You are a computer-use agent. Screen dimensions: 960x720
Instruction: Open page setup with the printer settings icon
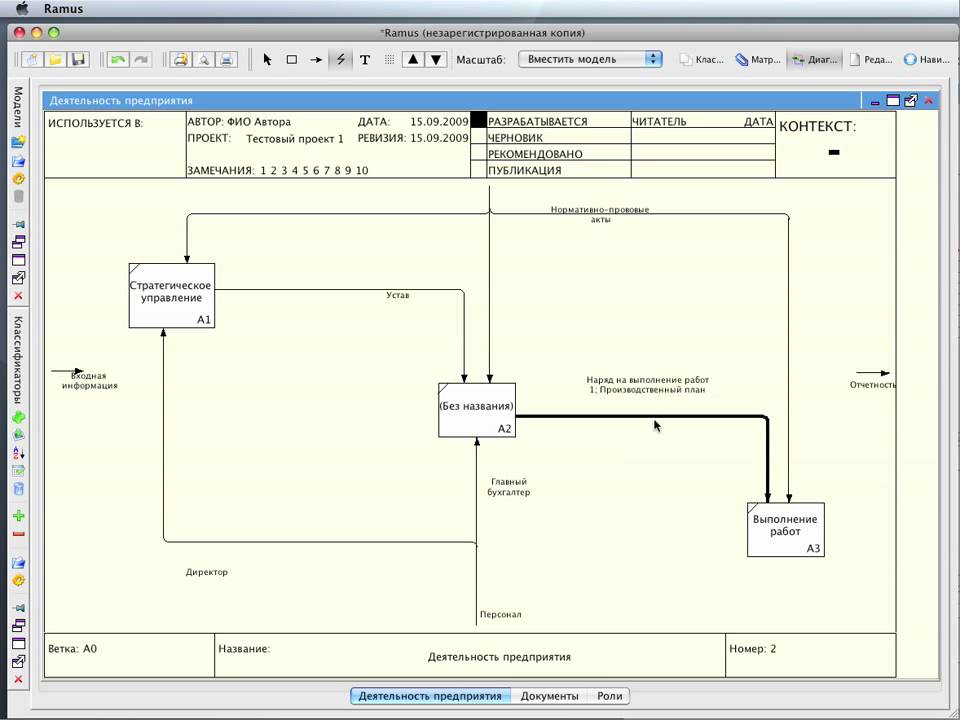tap(181, 59)
